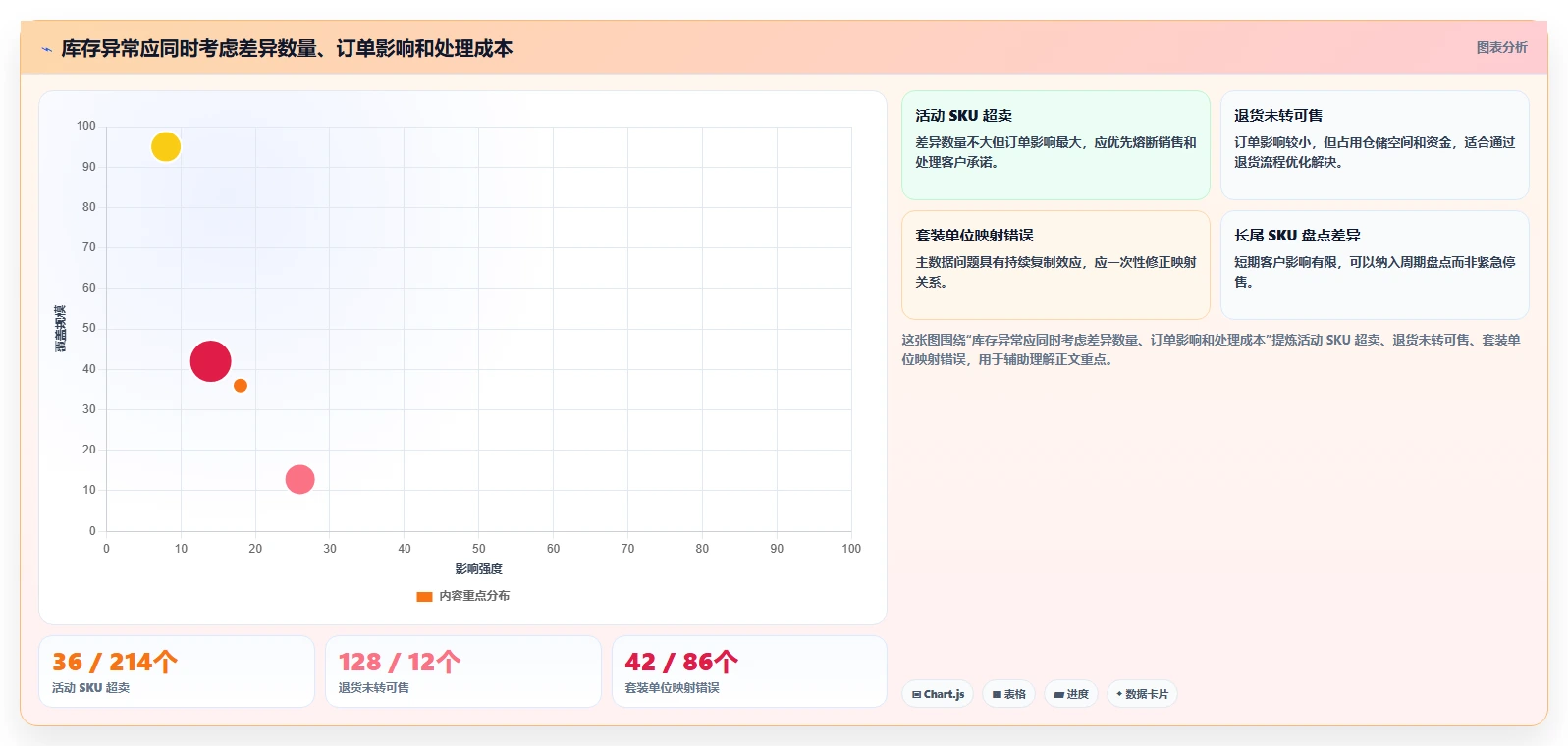The image size is (1568, 746).
Task: Click 活动 SKU 超卖 label under 36 / 214个
Action: pos(91,688)
